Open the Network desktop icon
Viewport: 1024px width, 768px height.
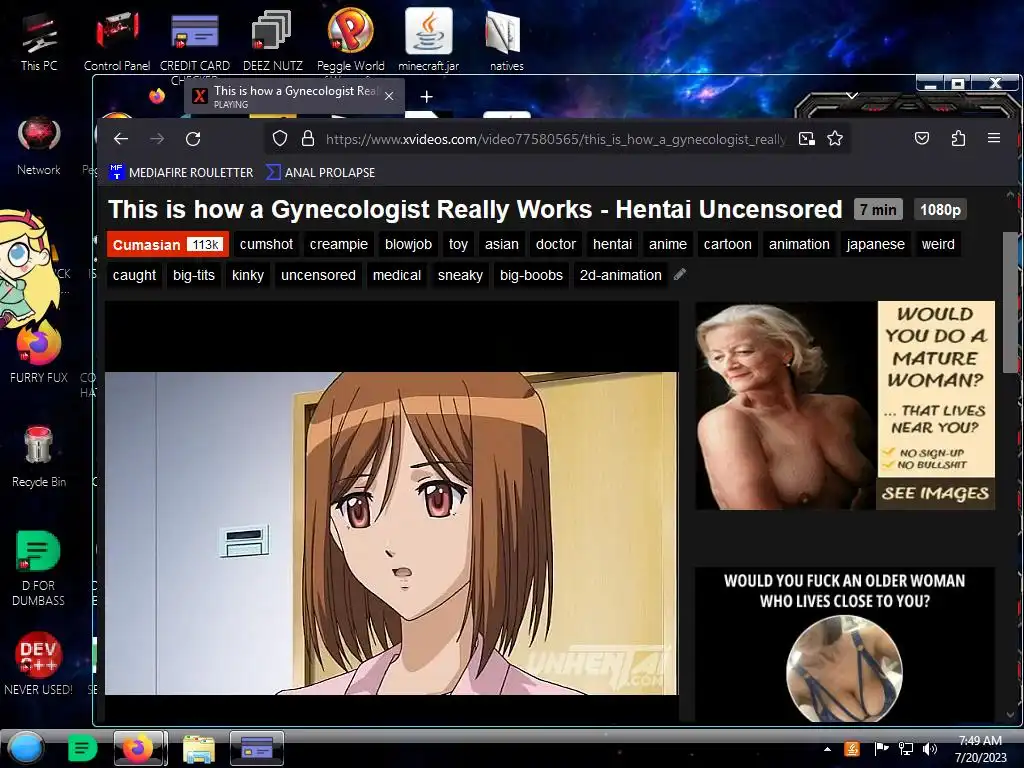(39, 145)
